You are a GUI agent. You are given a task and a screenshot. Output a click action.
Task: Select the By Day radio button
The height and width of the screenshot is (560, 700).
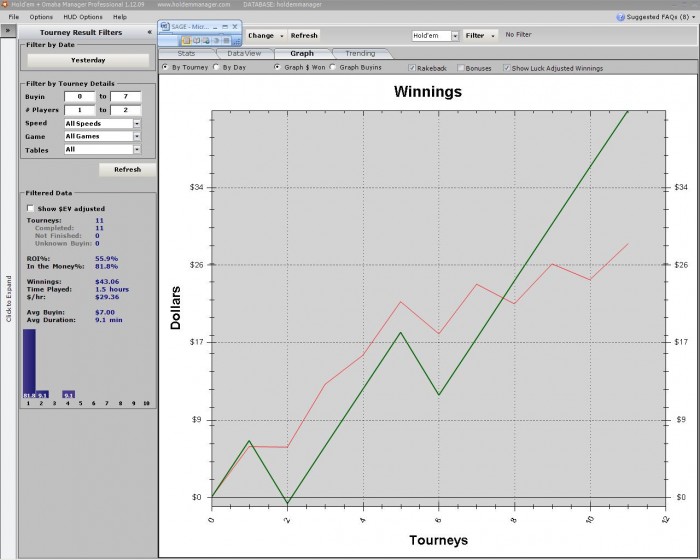216,67
